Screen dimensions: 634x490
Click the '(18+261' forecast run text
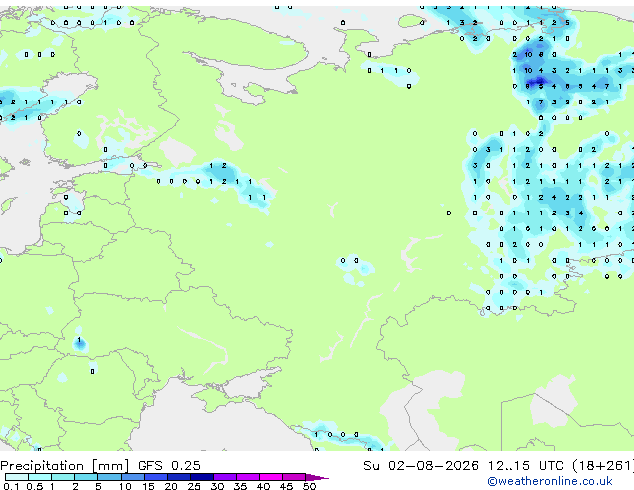click(603, 465)
